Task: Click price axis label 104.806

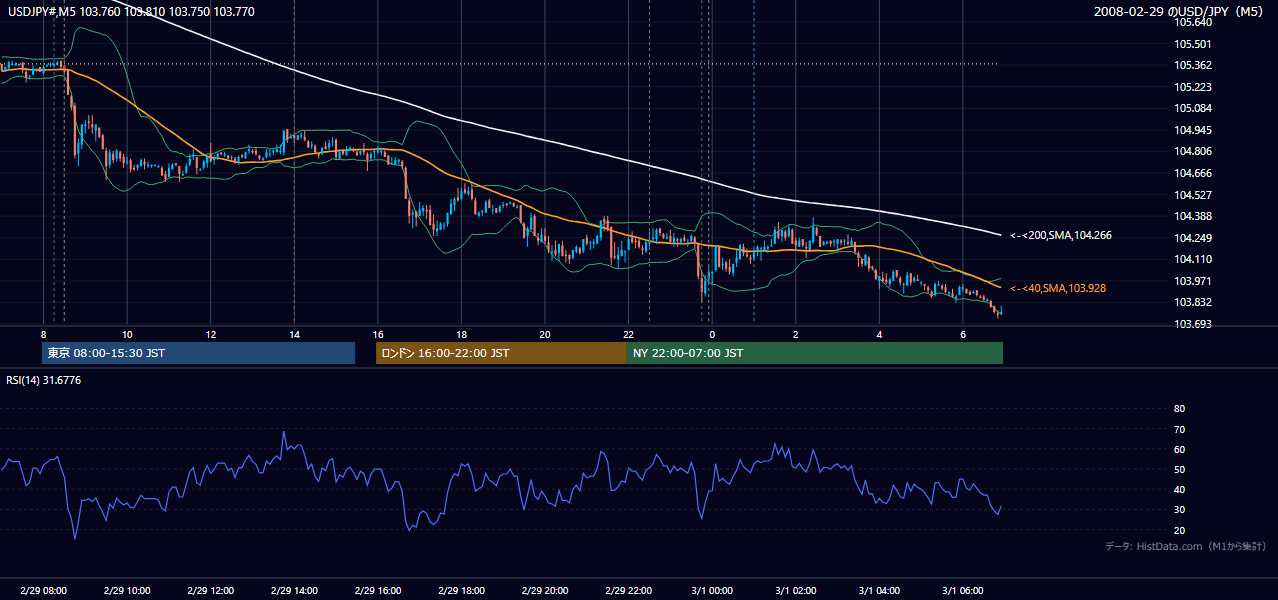Action: coord(1193,151)
